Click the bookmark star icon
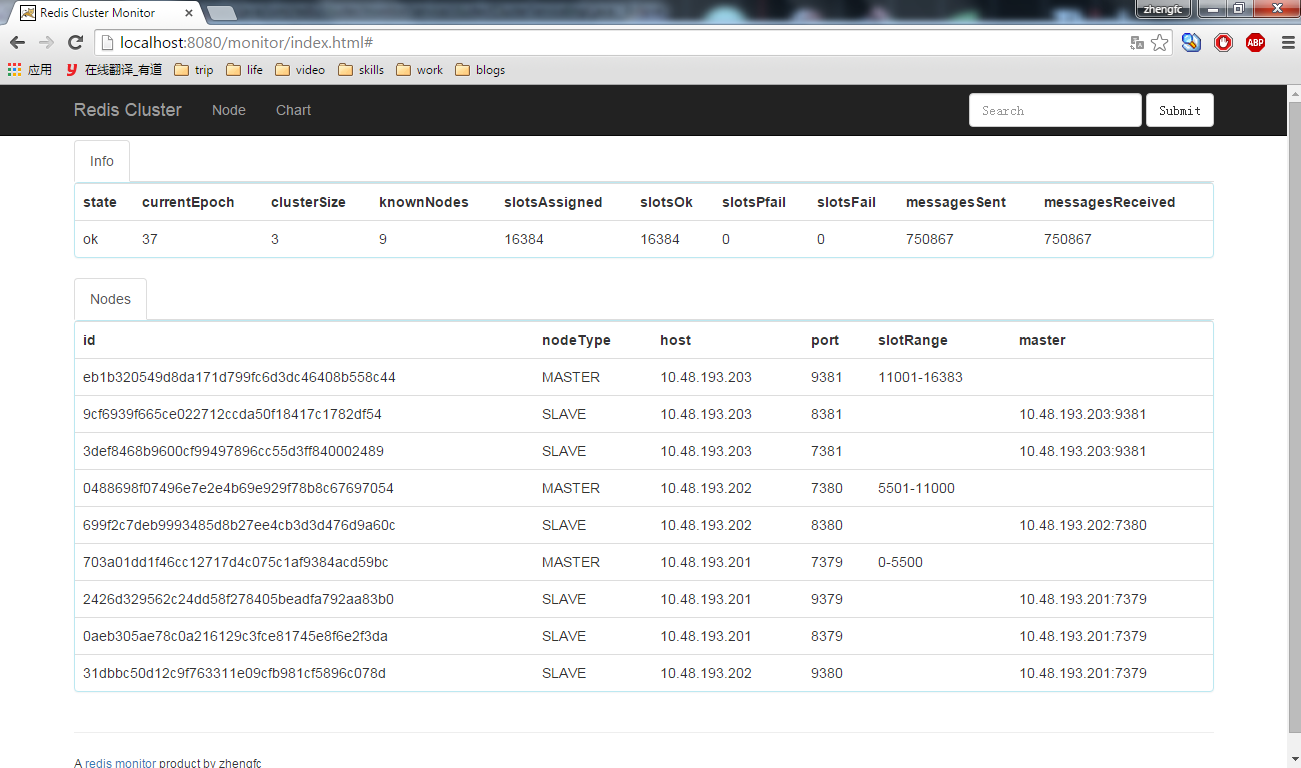The width and height of the screenshot is (1301, 768). coord(1159,42)
